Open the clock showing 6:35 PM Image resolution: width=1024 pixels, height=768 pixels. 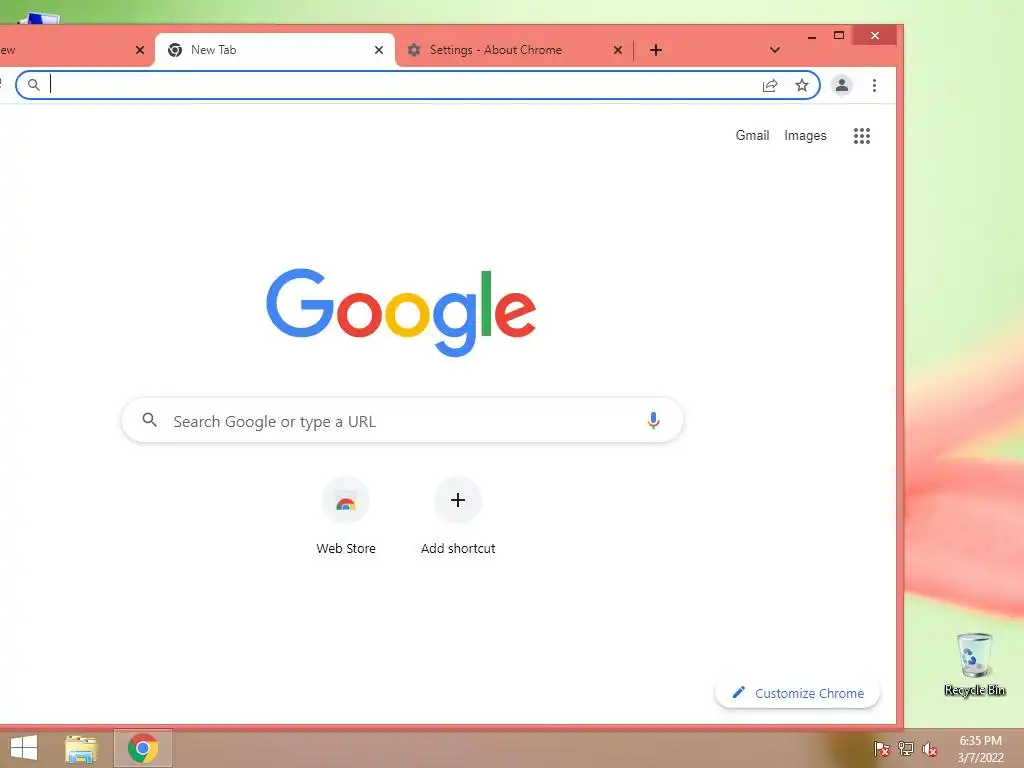pos(980,749)
